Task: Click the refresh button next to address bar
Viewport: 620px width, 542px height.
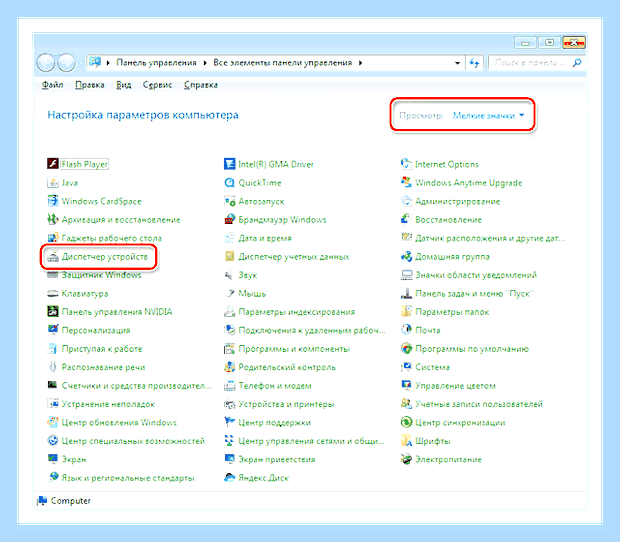Action: (x=474, y=63)
